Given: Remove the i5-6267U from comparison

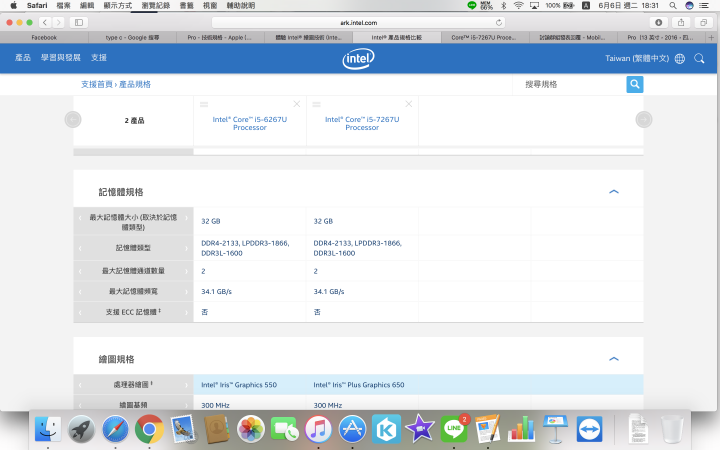Looking at the screenshot, I should tap(297, 104).
